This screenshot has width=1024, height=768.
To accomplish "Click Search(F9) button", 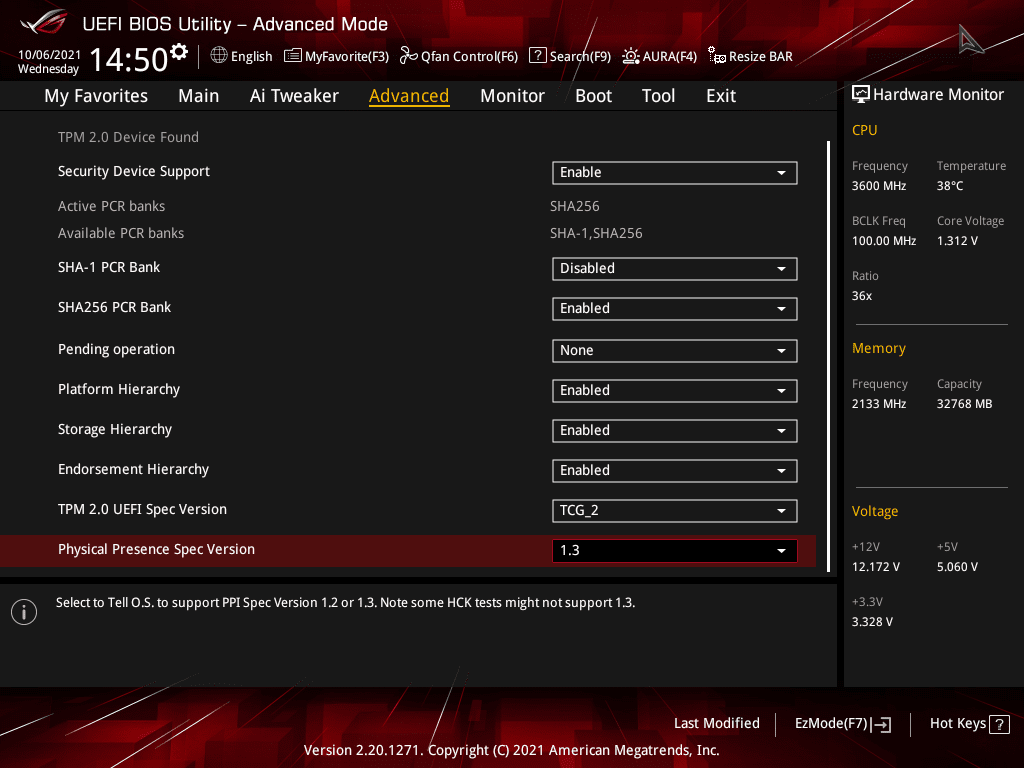I will pos(570,56).
